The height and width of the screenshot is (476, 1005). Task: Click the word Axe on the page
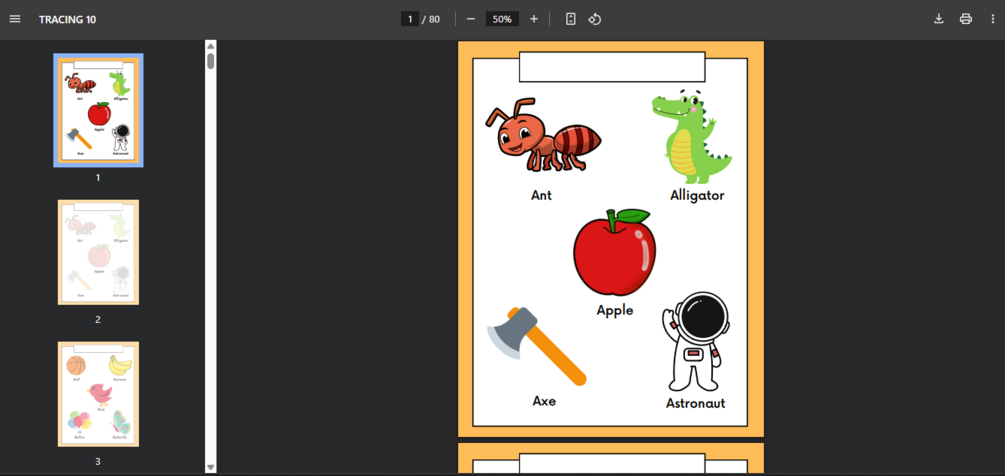tap(544, 401)
